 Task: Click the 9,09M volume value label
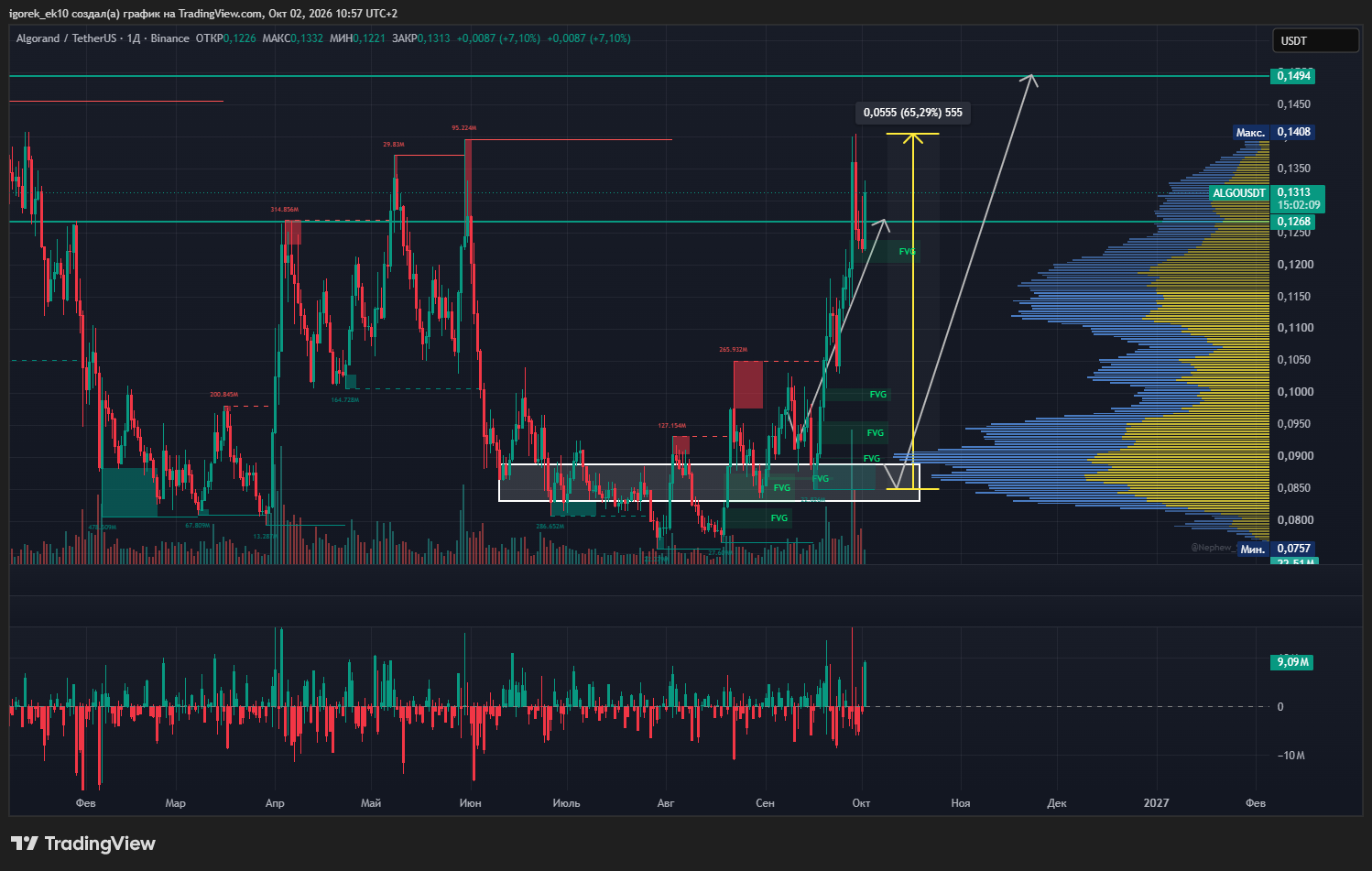point(1292,662)
